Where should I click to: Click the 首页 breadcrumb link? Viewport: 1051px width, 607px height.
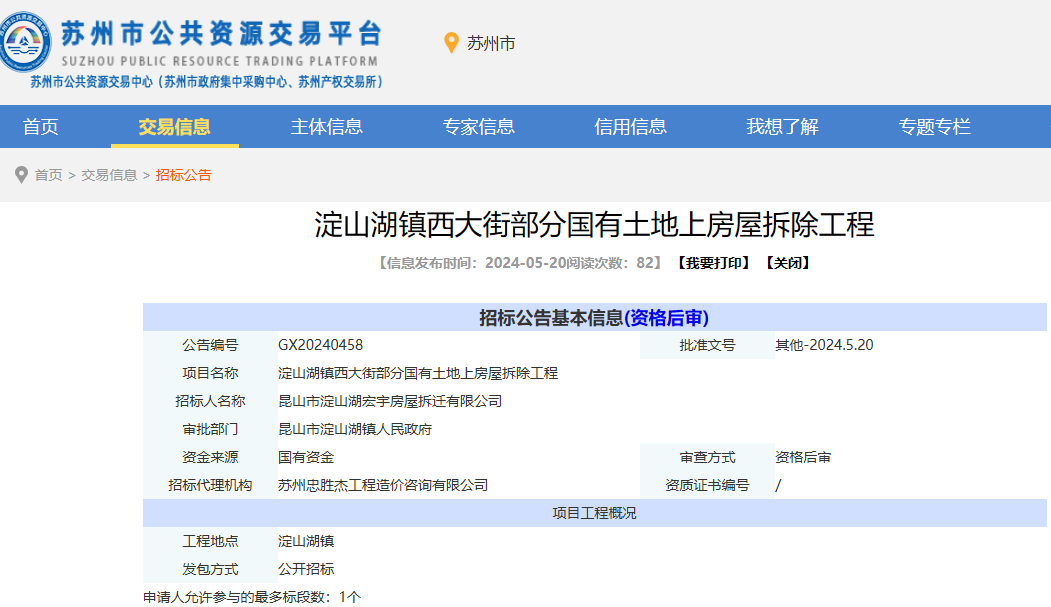[x=48, y=175]
